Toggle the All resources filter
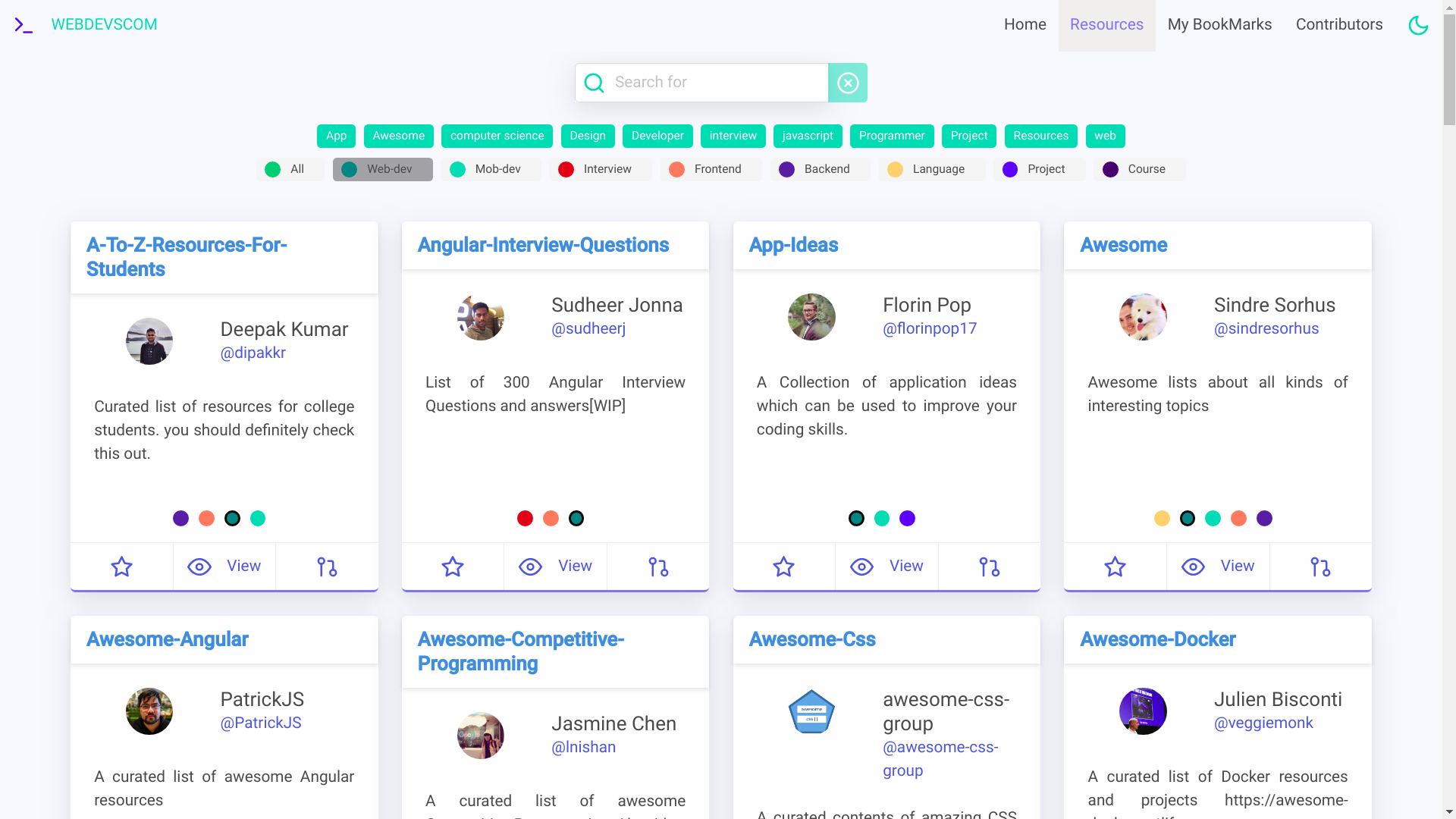 pyautogui.click(x=288, y=169)
